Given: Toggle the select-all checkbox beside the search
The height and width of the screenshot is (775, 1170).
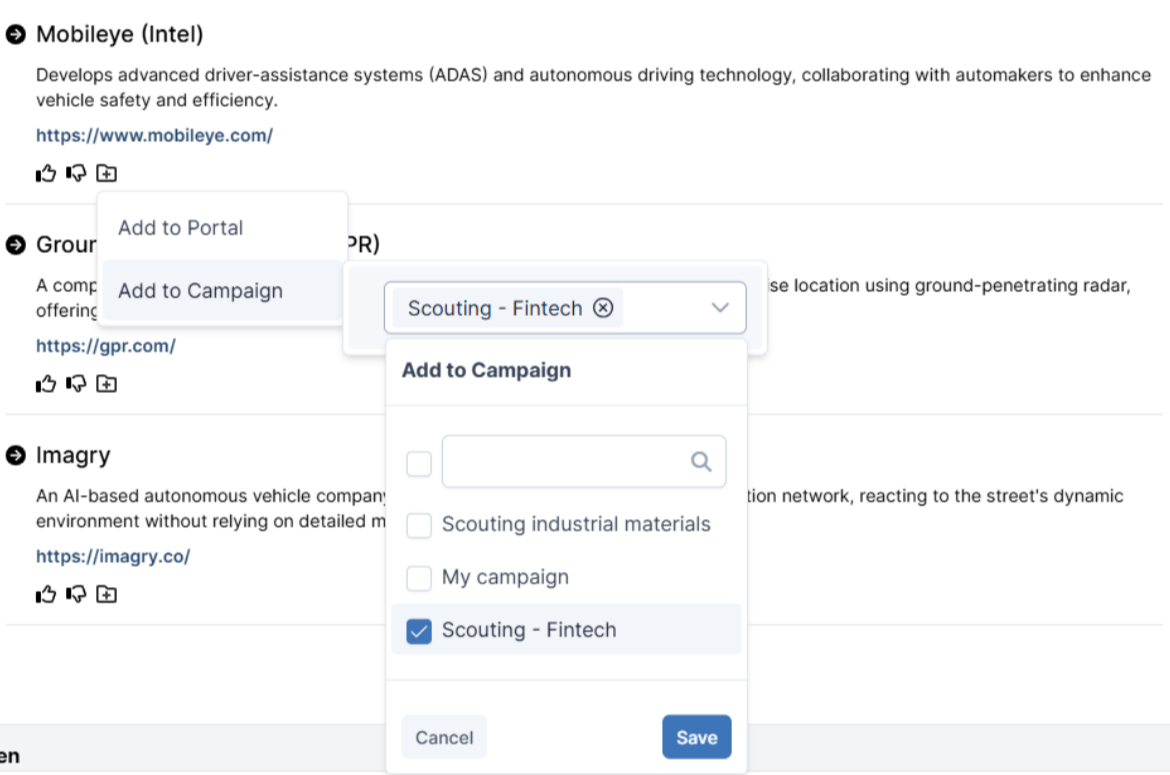Looking at the screenshot, I should tap(419, 463).
